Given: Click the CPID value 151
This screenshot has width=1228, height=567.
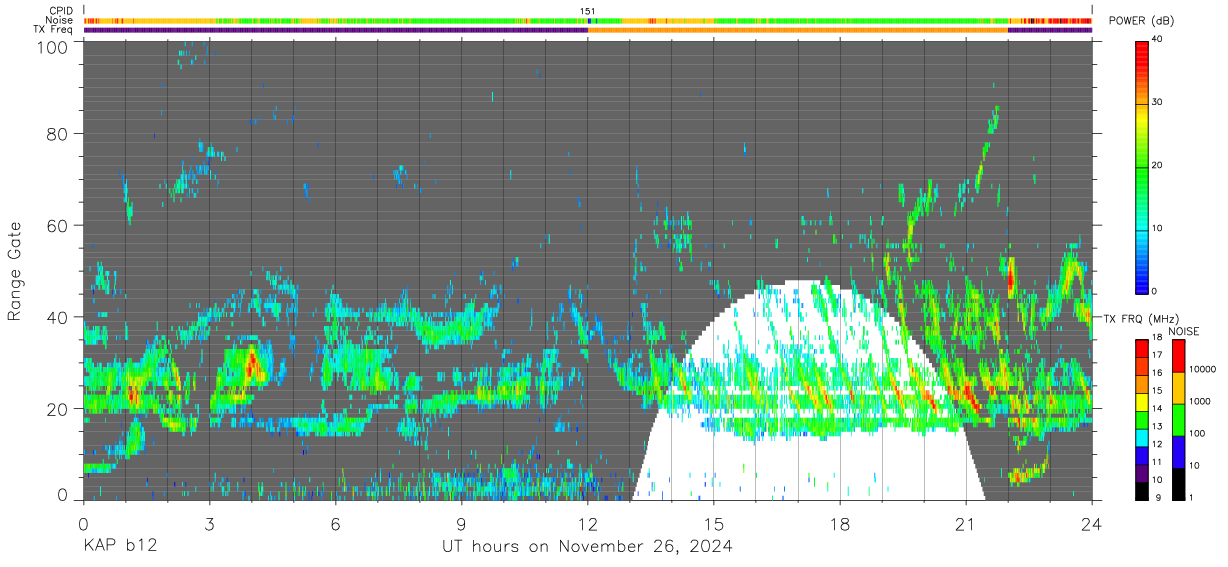Looking at the screenshot, I should coord(588,11).
